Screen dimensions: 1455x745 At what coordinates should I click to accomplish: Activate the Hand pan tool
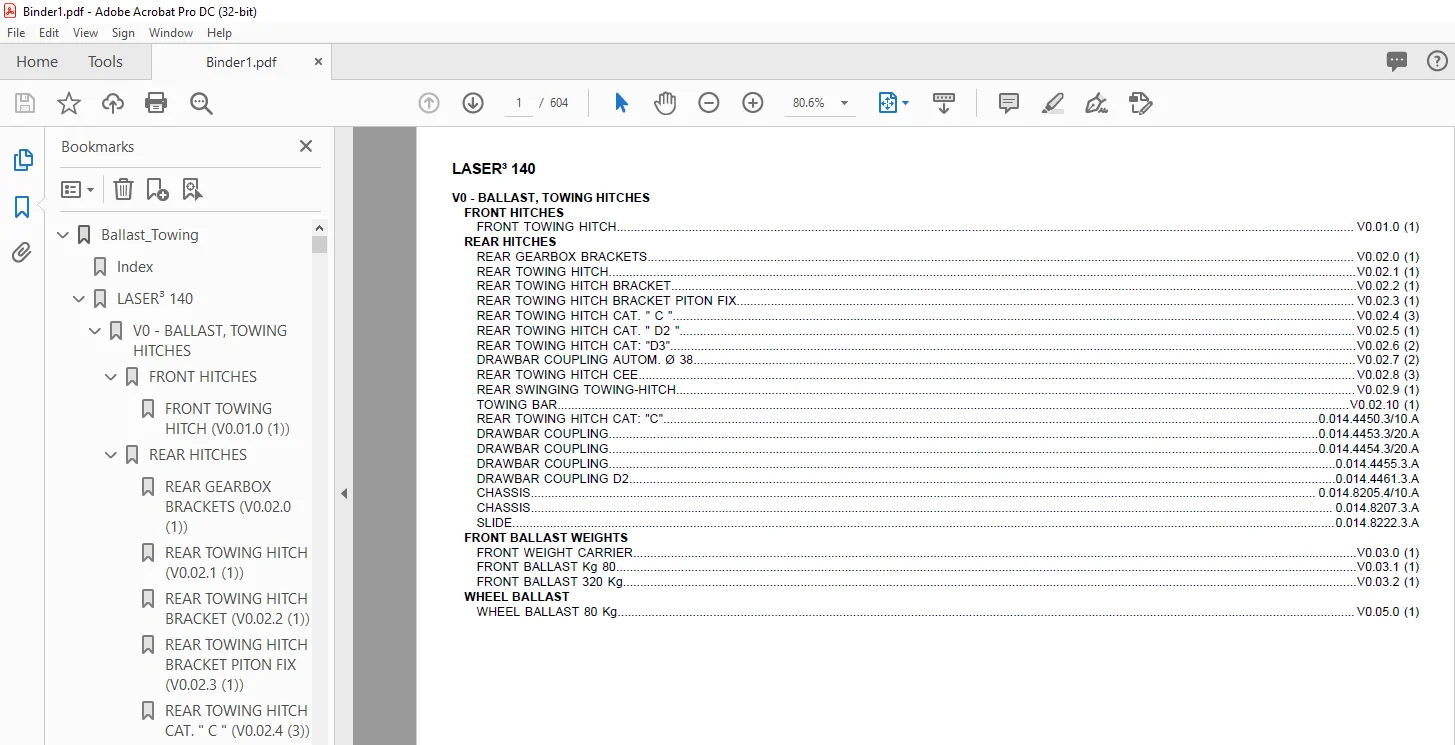click(665, 103)
